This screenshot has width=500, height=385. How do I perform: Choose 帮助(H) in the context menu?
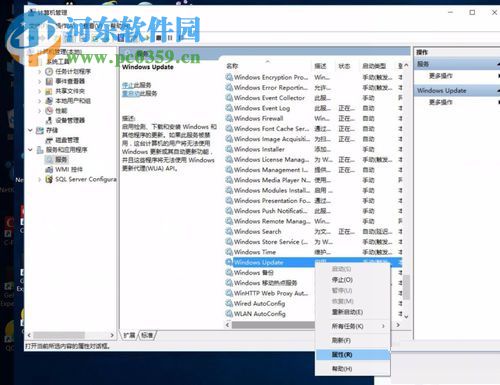coord(353,369)
